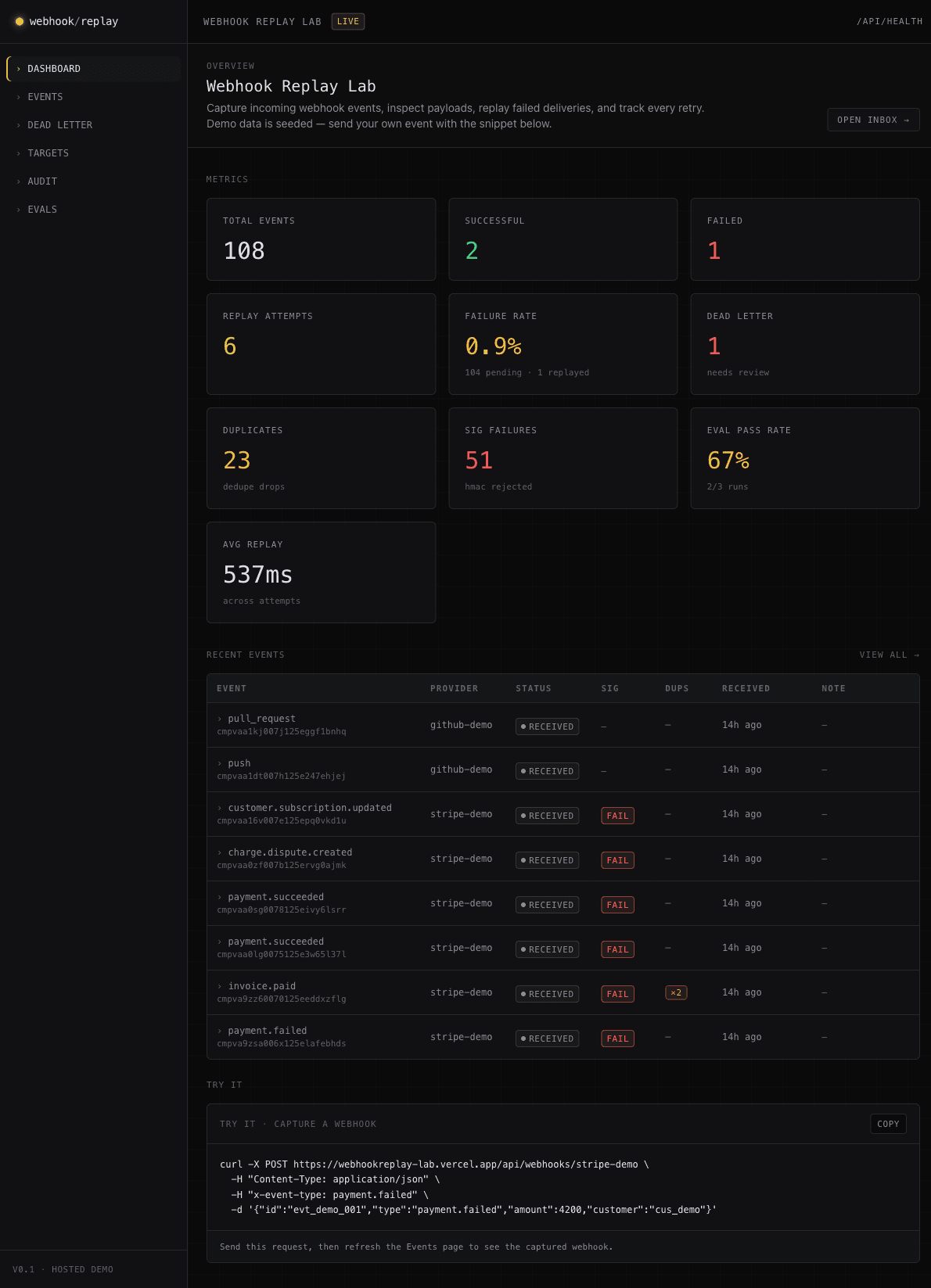Viewport: 931px width, 1288px height.
Task: Expand the invoice.paid row chevron
Action: coord(220,987)
